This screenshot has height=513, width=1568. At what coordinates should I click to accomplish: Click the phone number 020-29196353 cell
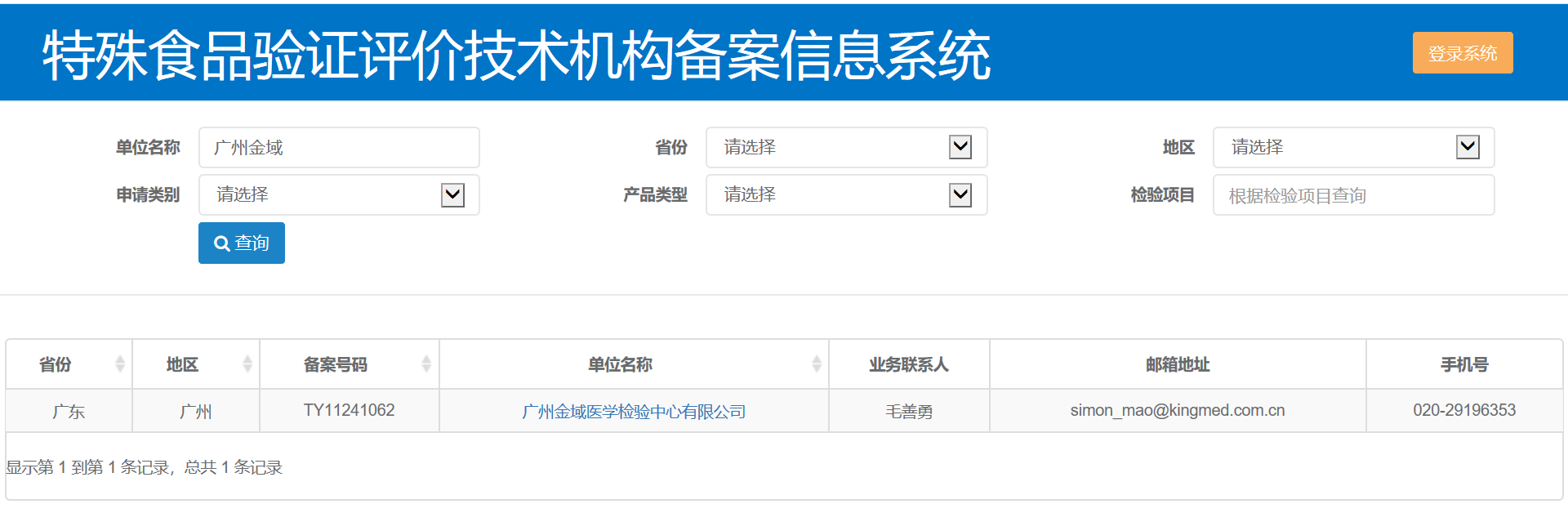point(1464,411)
